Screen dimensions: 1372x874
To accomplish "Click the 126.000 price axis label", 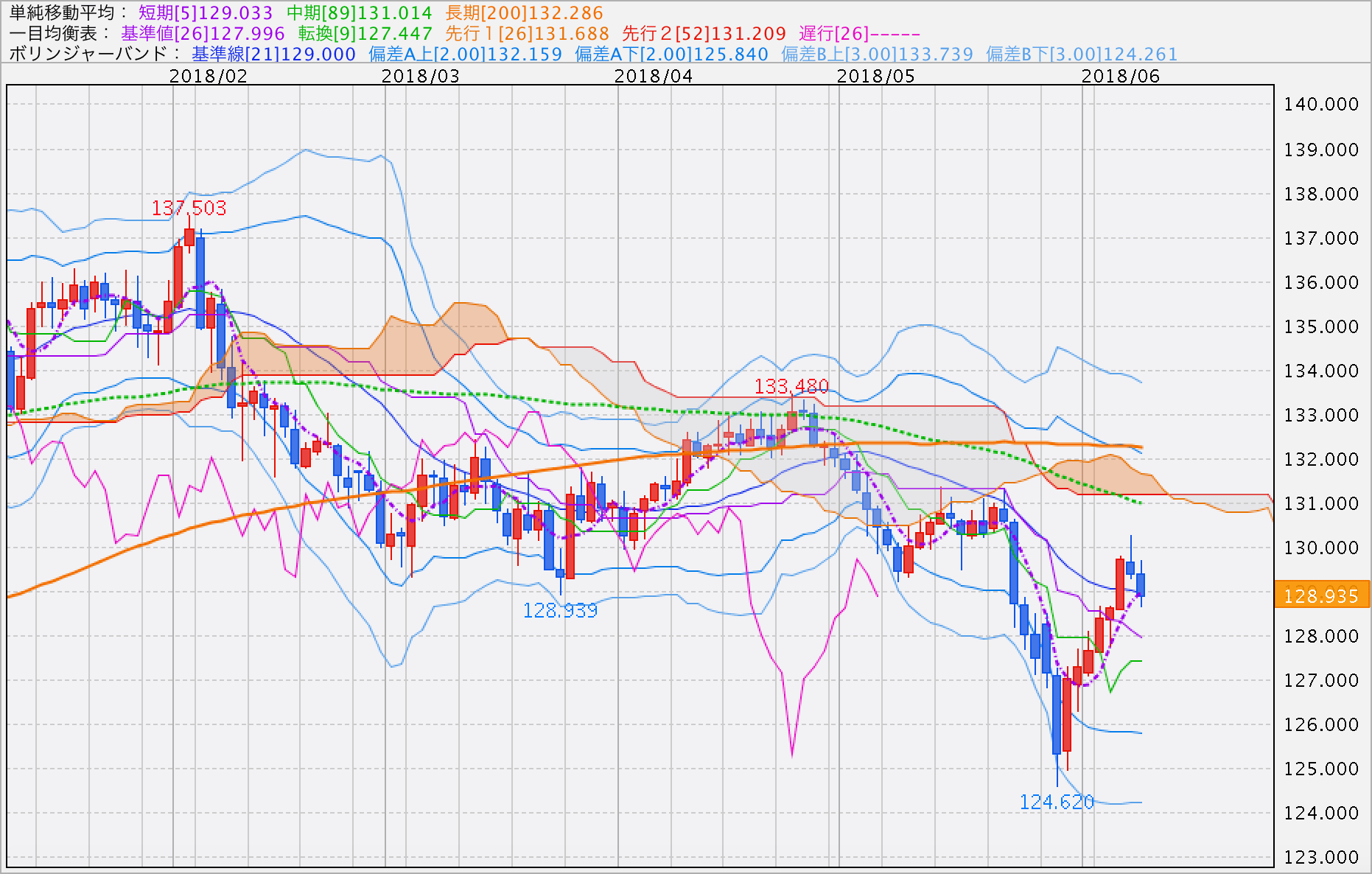I will (x=1321, y=724).
